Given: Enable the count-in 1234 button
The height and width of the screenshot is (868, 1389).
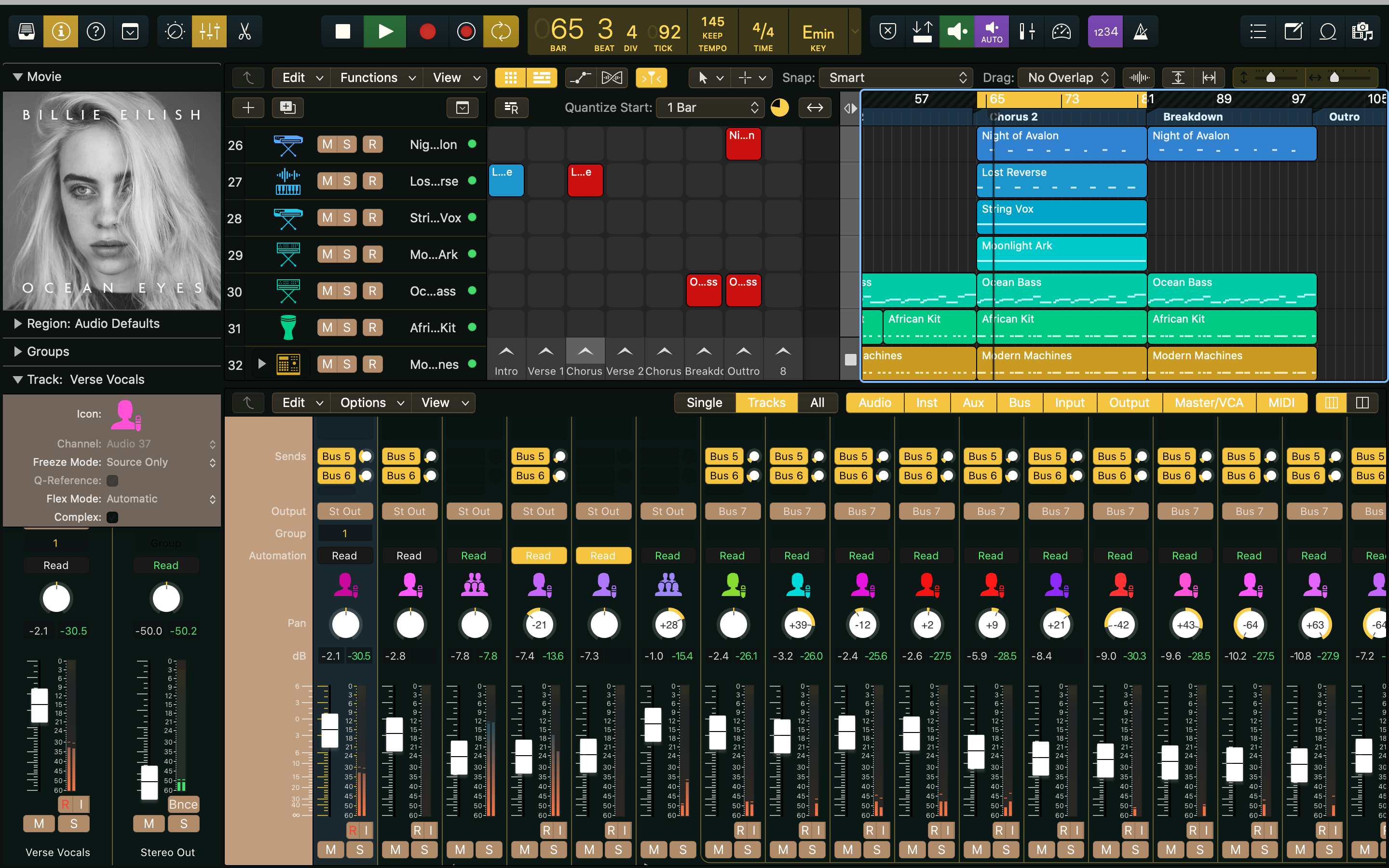Looking at the screenshot, I should click(1105, 31).
